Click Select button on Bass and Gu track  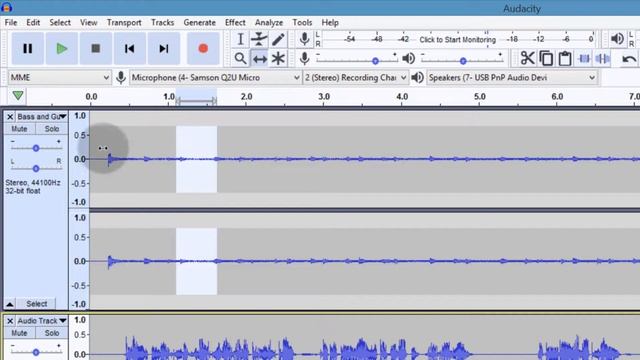click(37, 304)
